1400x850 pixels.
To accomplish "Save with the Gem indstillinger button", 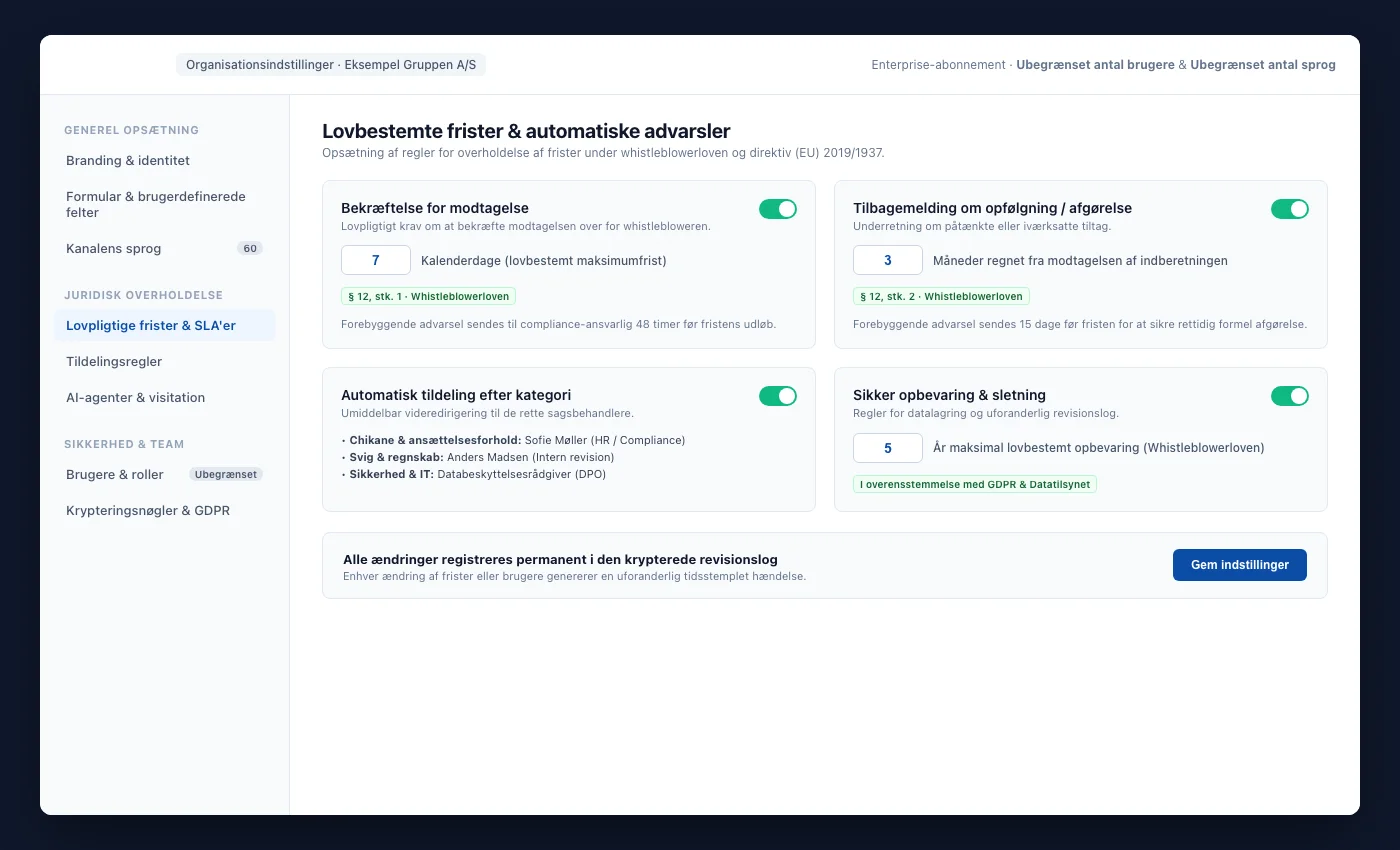I will tap(1240, 565).
